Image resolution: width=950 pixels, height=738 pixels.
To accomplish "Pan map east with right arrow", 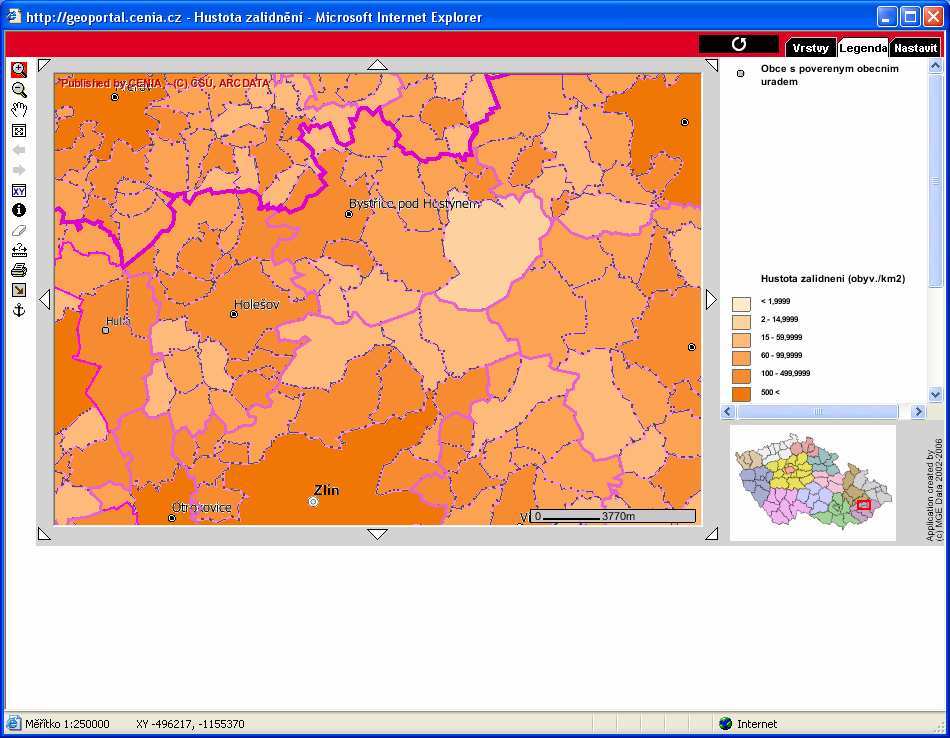I will coord(711,299).
